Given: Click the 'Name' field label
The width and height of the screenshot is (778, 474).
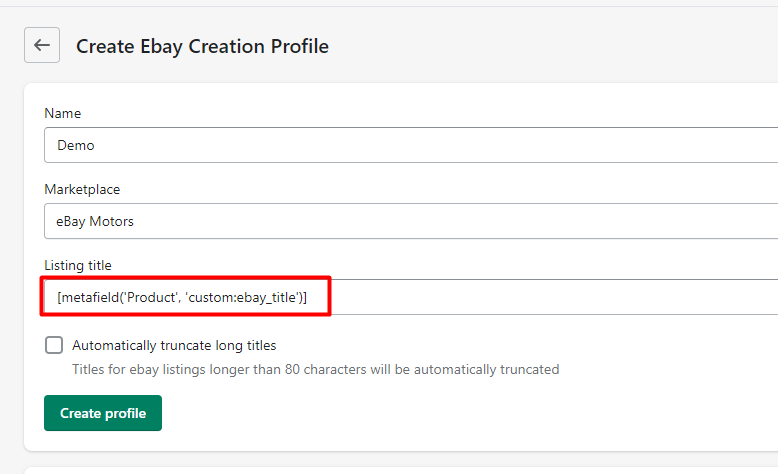Looking at the screenshot, I should click(63, 113).
